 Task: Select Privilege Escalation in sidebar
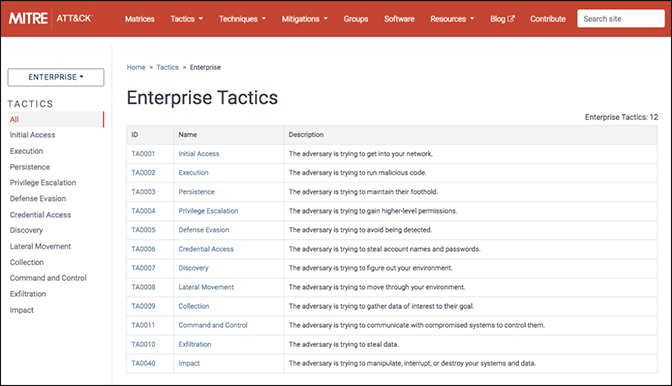click(43, 183)
